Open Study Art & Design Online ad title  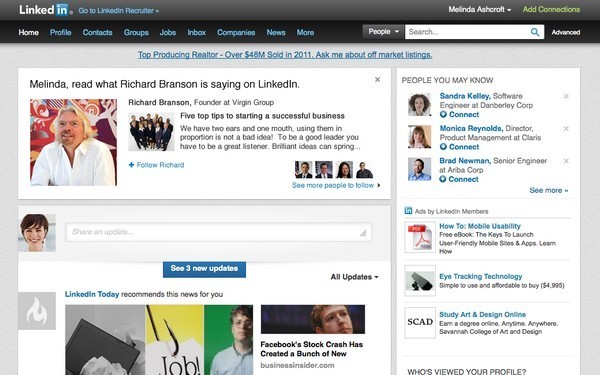(x=483, y=315)
